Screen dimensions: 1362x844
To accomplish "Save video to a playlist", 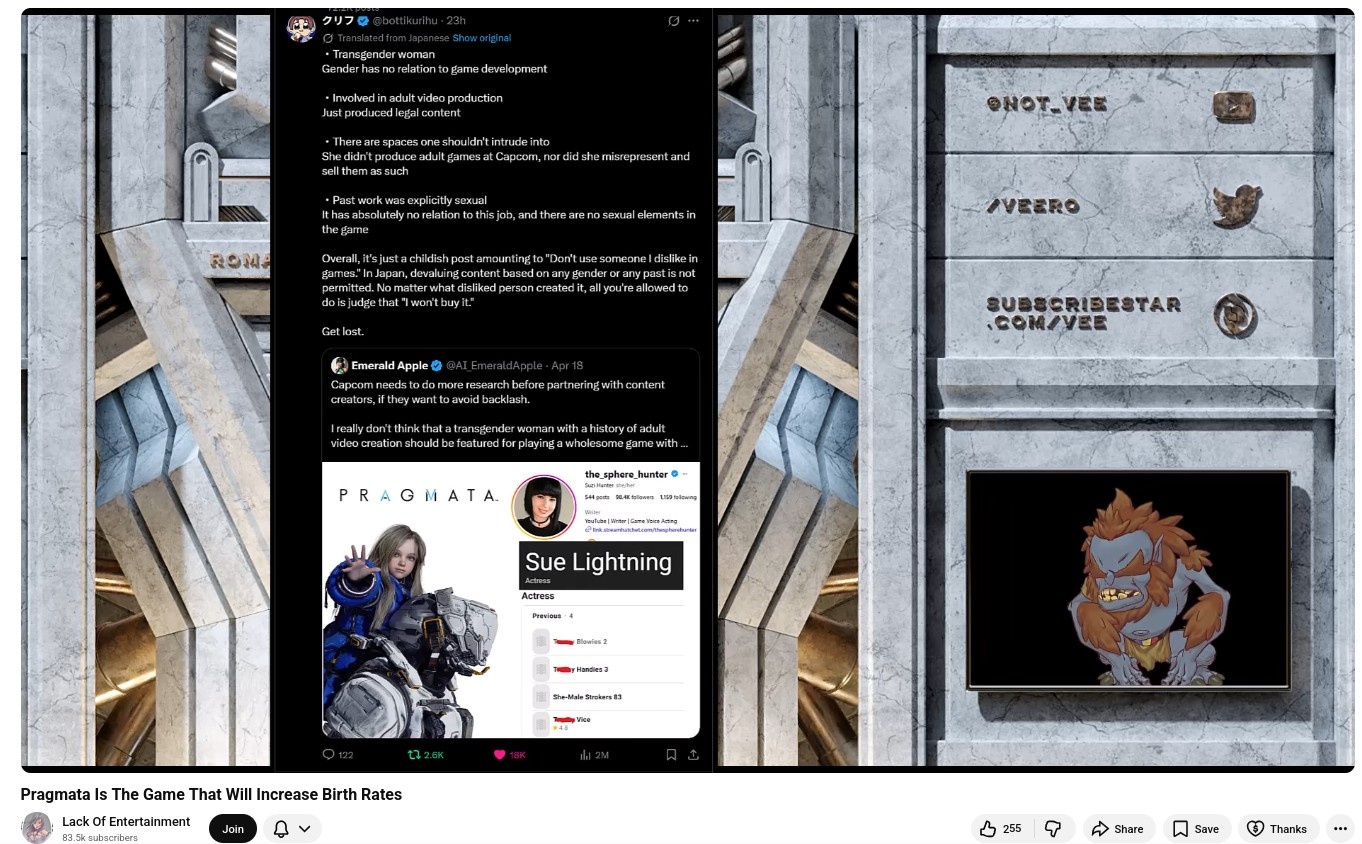I will (1196, 828).
